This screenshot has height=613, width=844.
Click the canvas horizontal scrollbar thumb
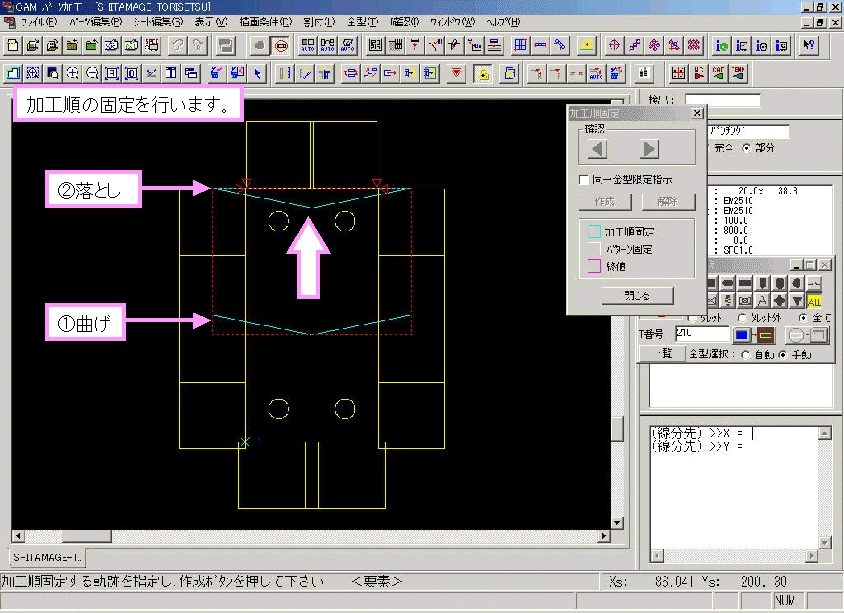click(87, 536)
